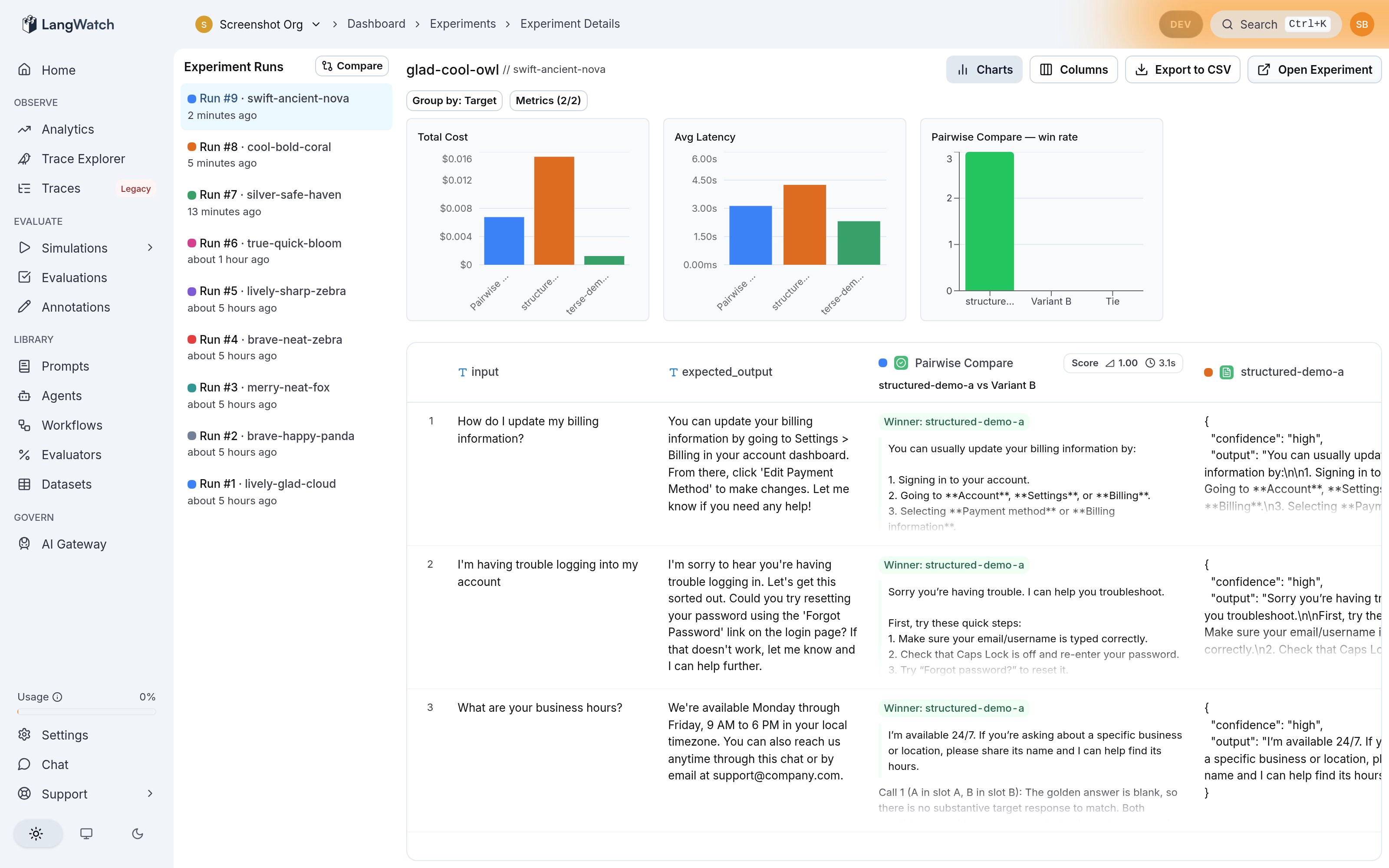Open Settings via its gear icon
This screenshot has height=868, width=1389.
point(24,735)
